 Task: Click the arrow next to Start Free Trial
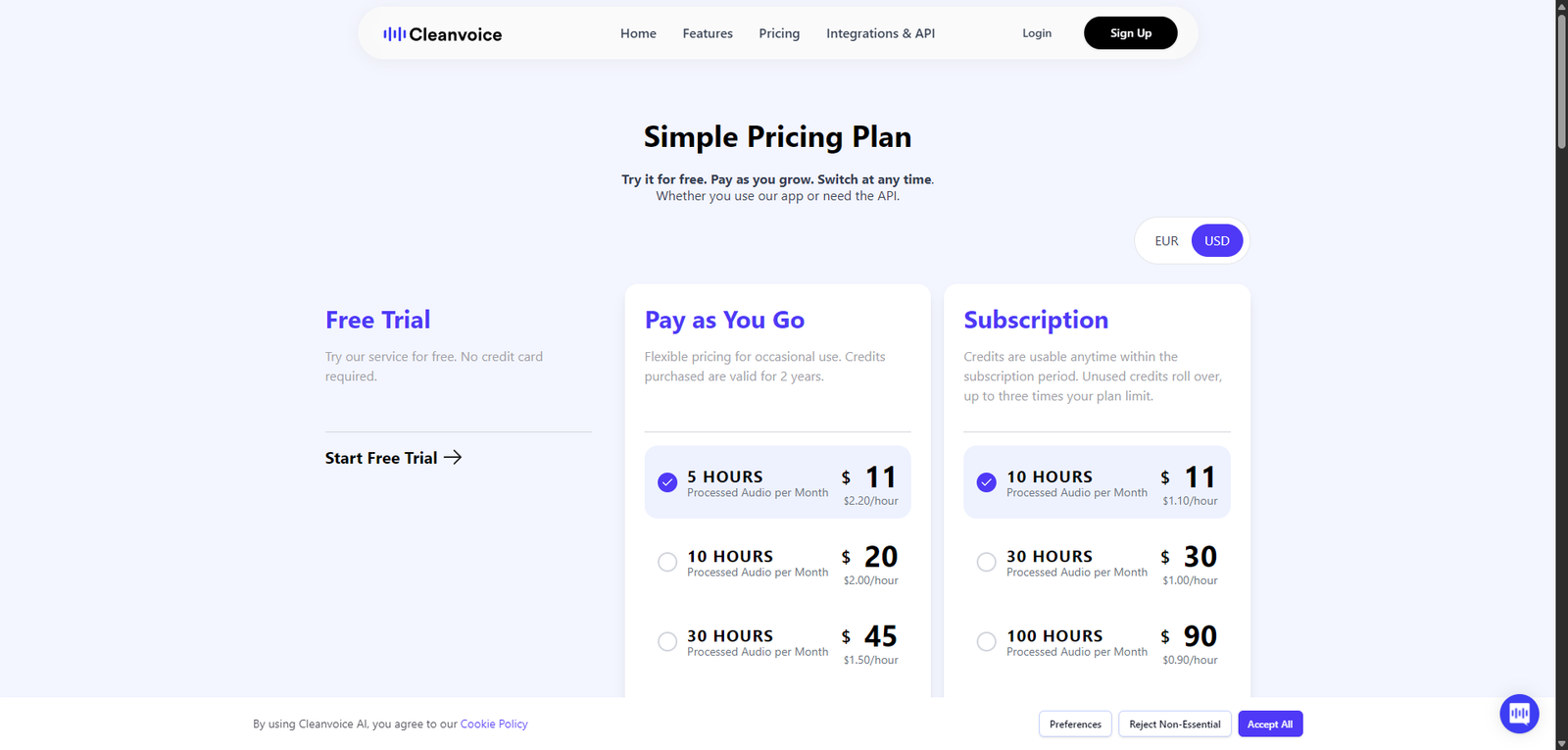click(x=453, y=458)
